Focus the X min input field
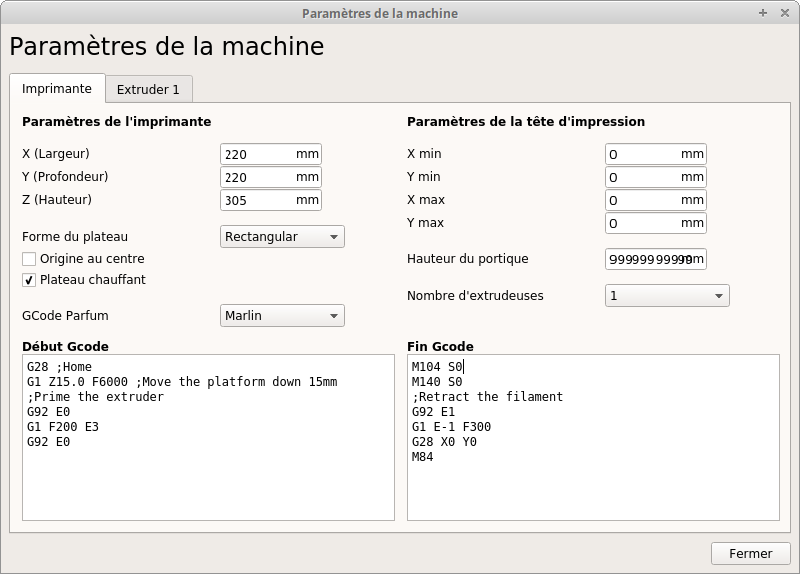Viewport: 800px width, 574px height. point(656,154)
